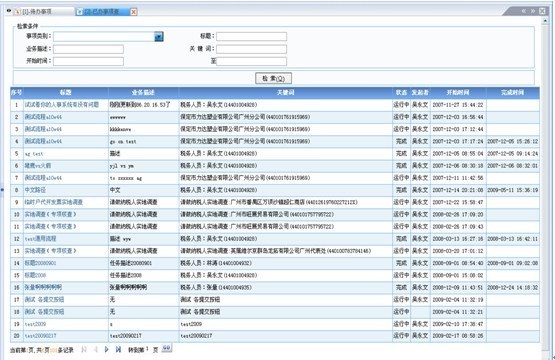Sort by the 关键词 column header
This screenshot has width=555, height=360.
[286, 92]
